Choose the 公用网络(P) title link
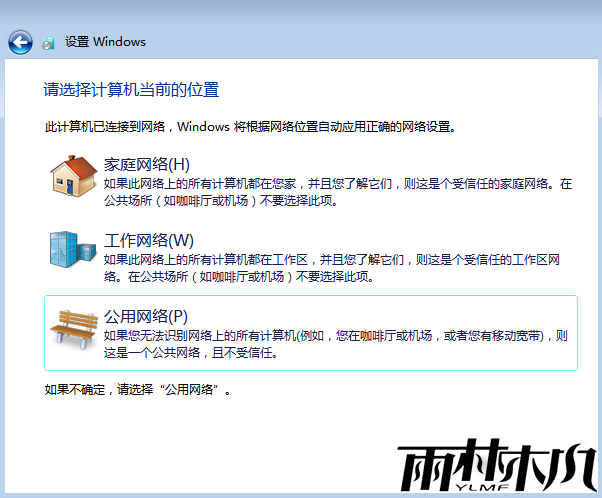 point(146,317)
